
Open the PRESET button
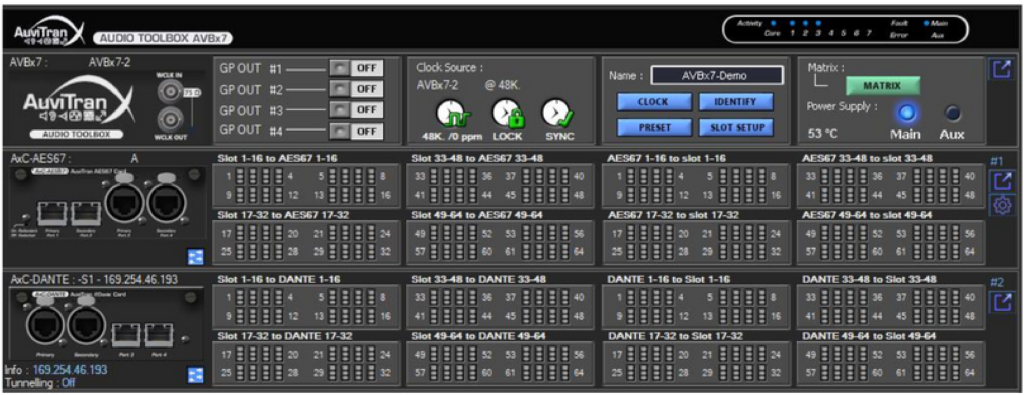pos(654,127)
